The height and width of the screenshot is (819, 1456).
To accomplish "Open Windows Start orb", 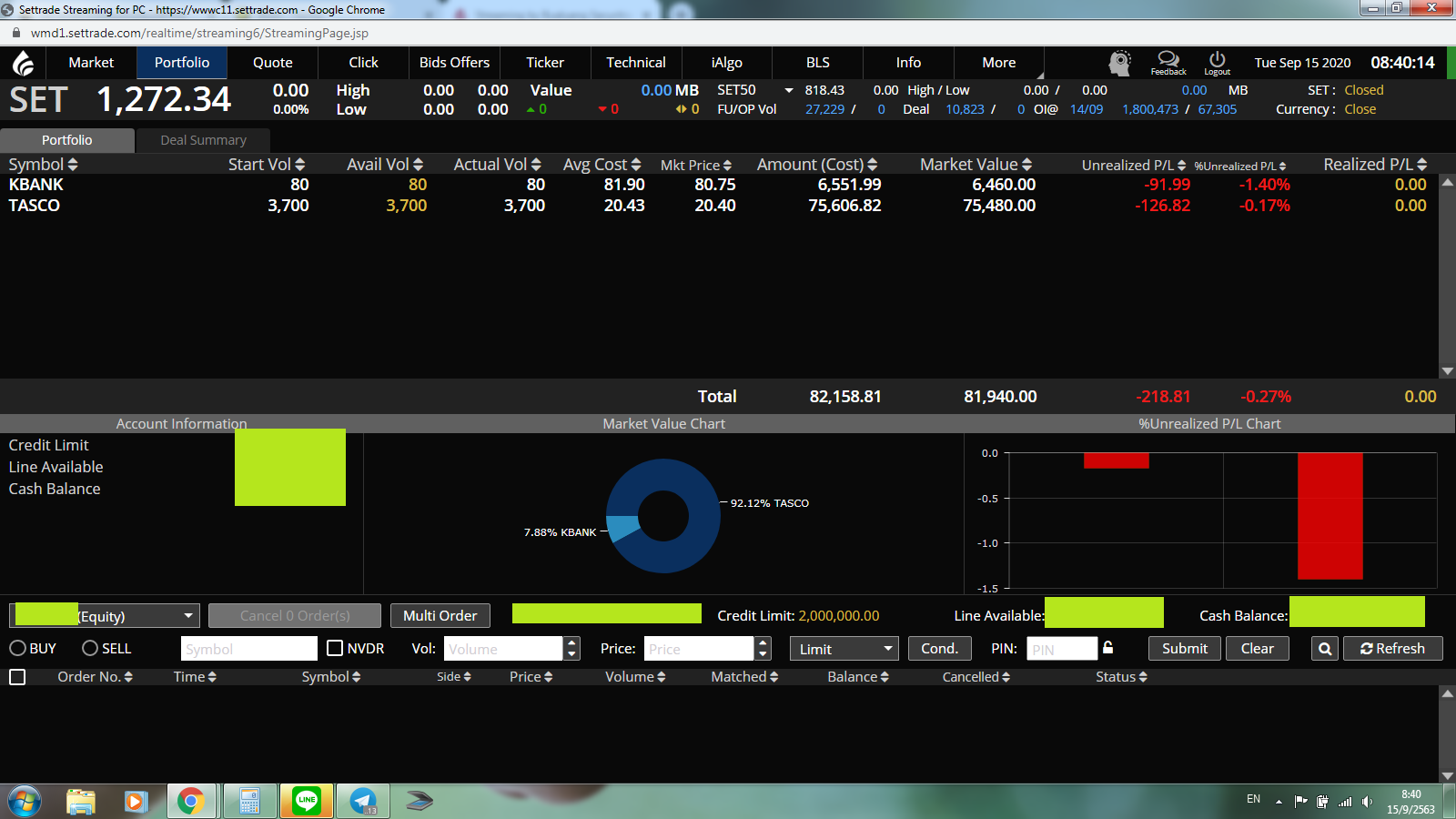I will click(25, 802).
